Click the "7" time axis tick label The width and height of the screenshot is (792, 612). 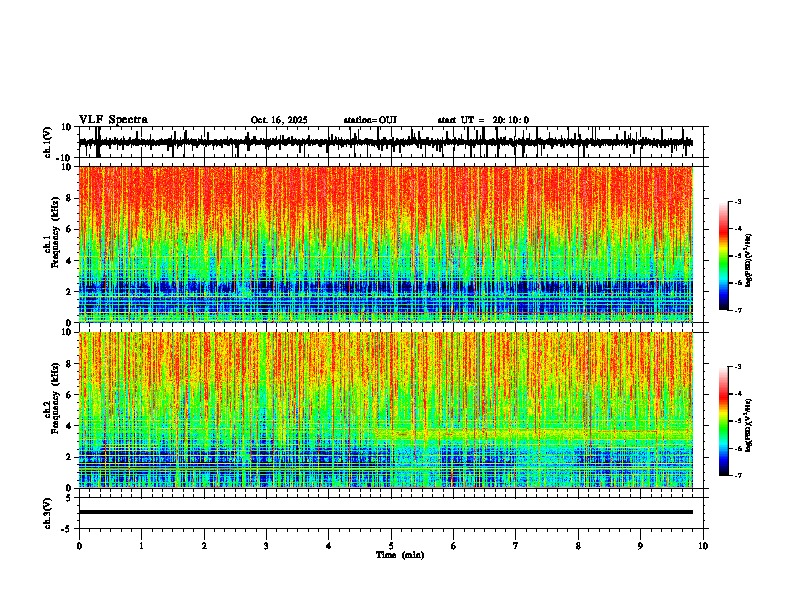(x=516, y=546)
